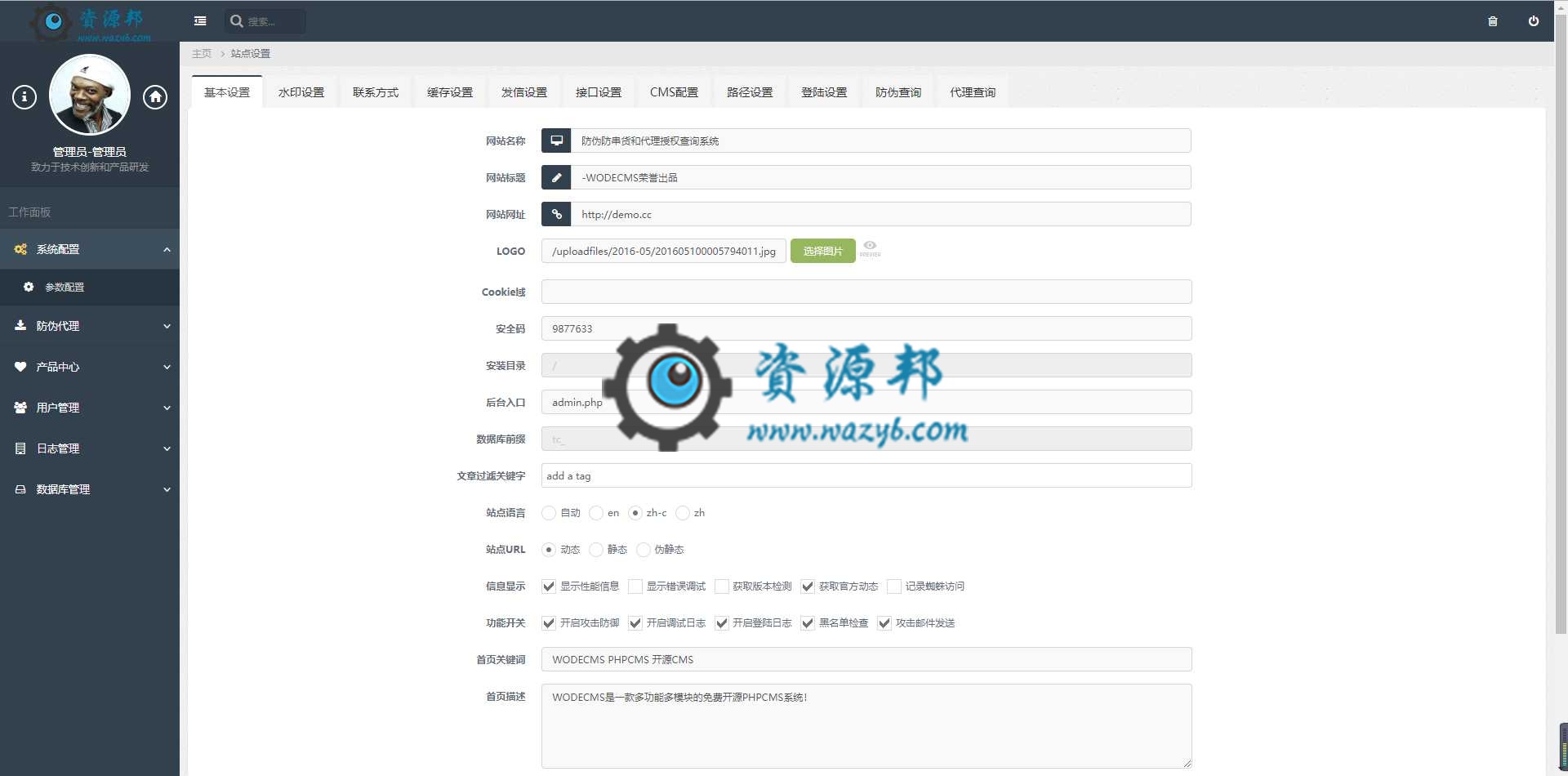Toggle the sidebar menu hamburger icon
The height and width of the screenshot is (776, 1568).
coord(200,21)
